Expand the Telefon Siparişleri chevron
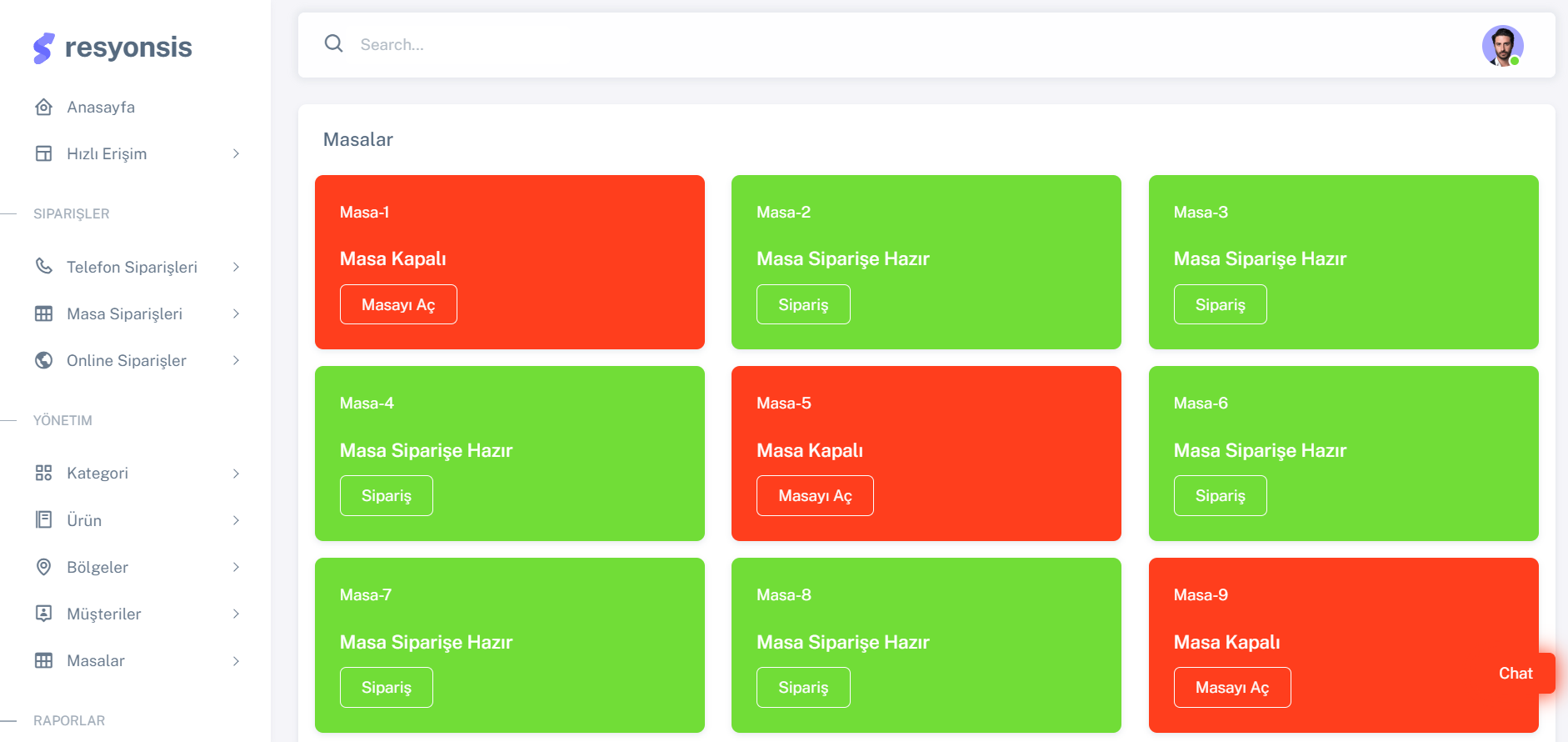 pyautogui.click(x=237, y=267)
